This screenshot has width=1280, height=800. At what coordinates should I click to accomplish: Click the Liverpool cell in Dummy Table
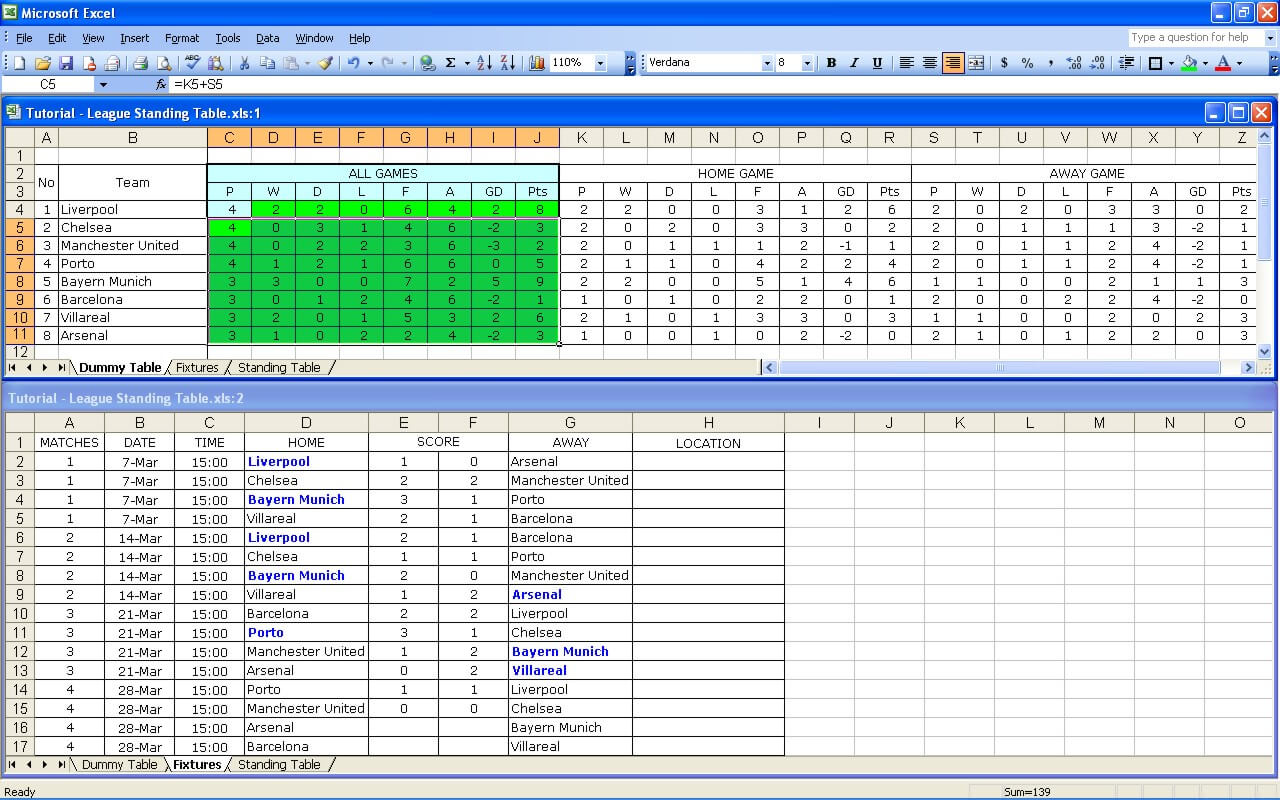point(132,209)
